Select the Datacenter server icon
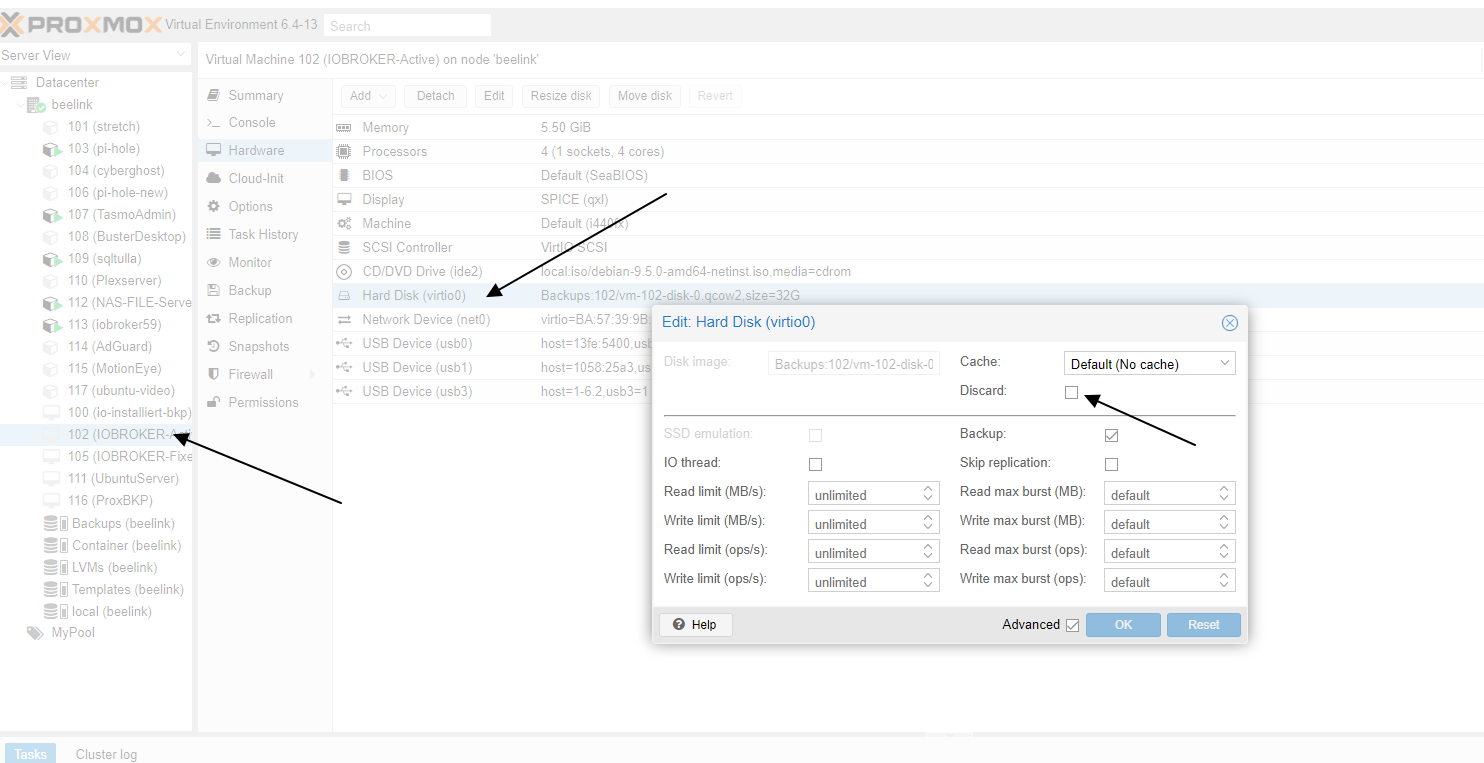Screen dimensions: 1484x763 [19, 82]
